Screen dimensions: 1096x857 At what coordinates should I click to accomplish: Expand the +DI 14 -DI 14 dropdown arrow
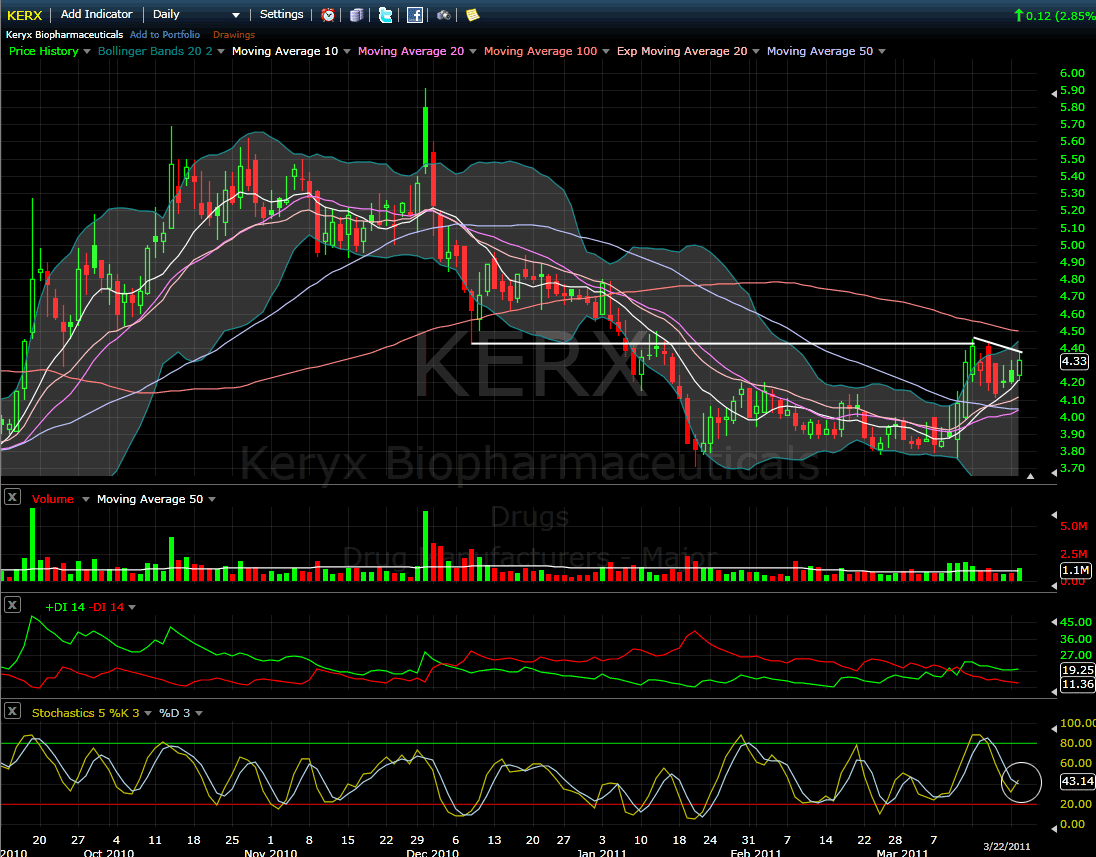pyautogui.click(x=132, y=607)
